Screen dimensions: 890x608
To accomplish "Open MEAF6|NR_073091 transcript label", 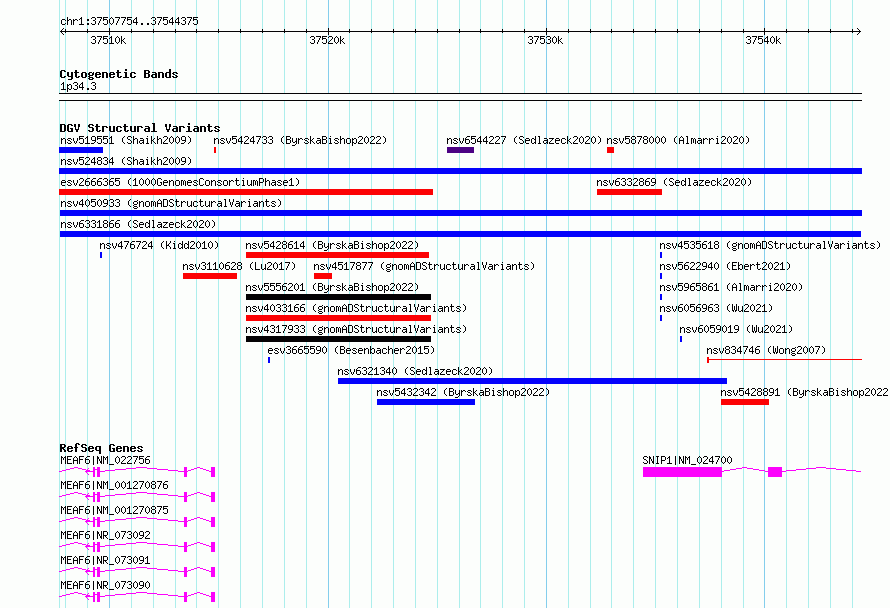I will pyautogui.click(x=106, y=560).
